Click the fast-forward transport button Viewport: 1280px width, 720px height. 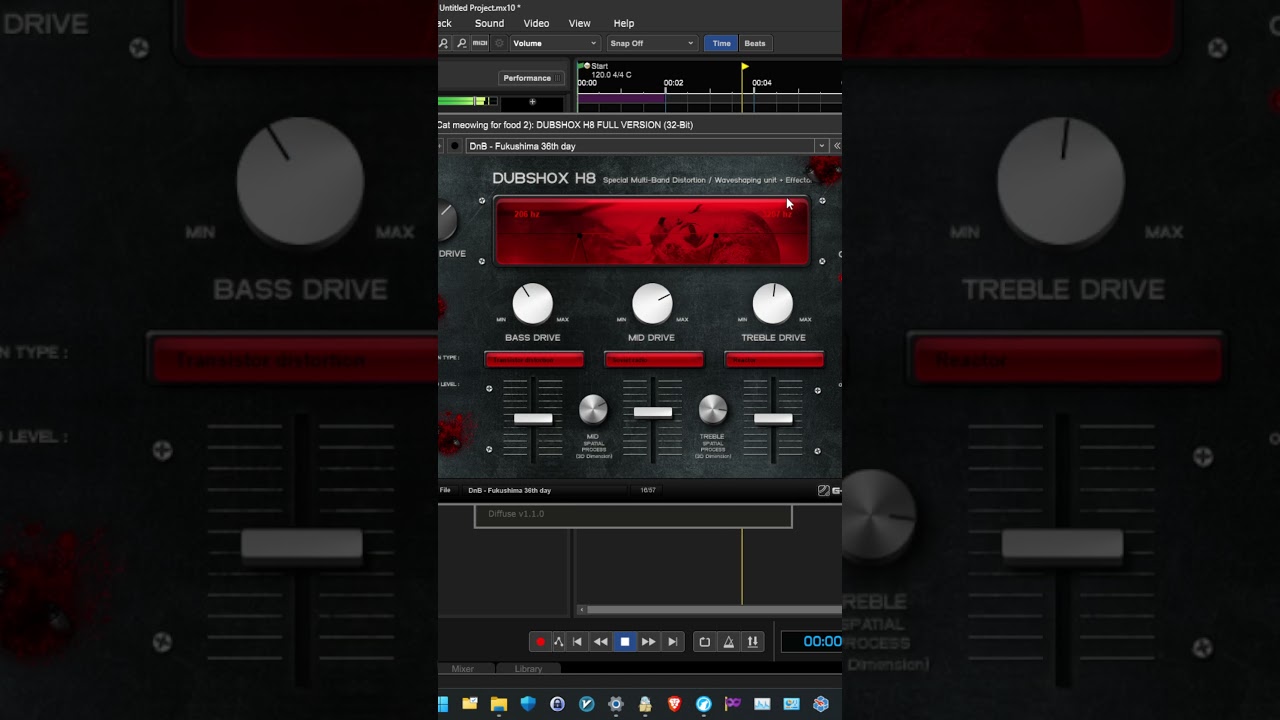point(648,642)
